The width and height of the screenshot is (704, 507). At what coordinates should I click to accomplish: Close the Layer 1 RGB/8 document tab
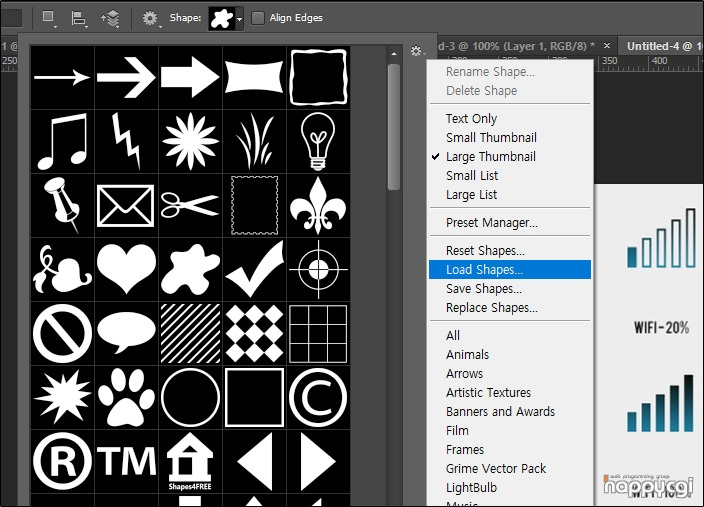607,46
